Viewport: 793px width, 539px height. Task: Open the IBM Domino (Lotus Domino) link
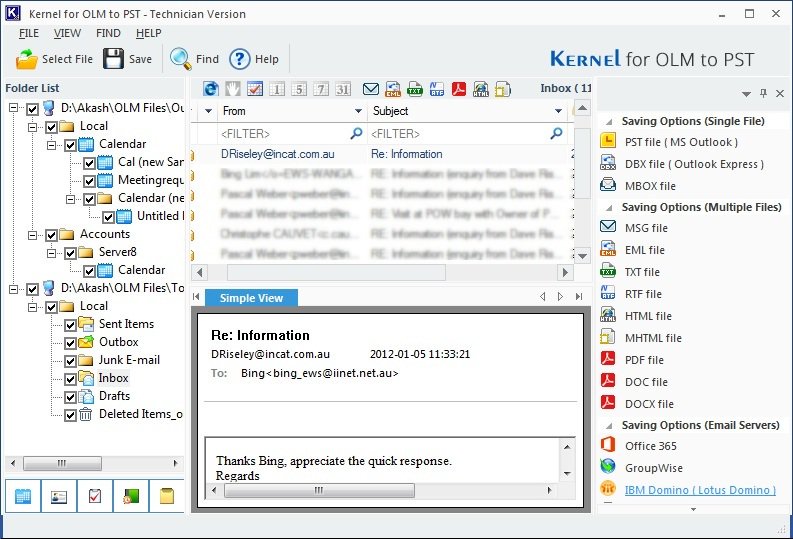point(700,489)
